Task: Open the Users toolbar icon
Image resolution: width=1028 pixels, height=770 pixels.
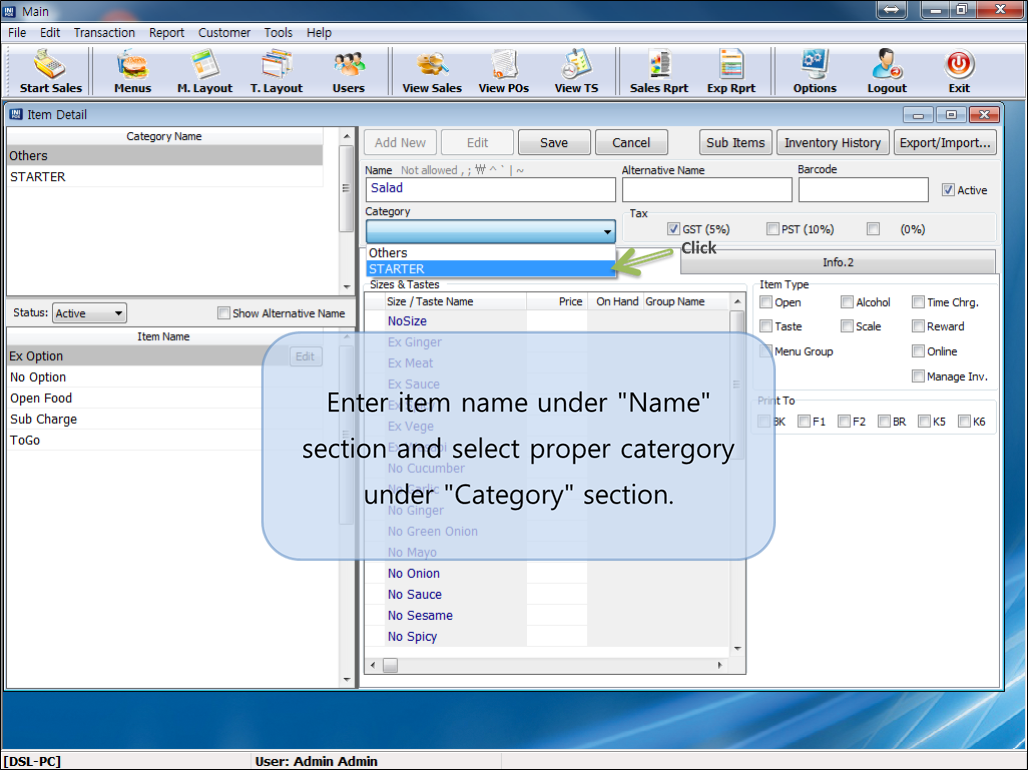Action: (x=348, y=71)
